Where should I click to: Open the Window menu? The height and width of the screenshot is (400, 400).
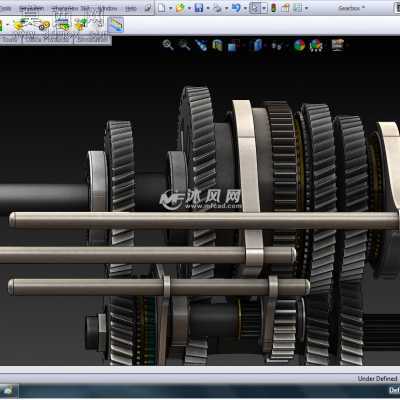pyautogui.click(x=108, y=8)
